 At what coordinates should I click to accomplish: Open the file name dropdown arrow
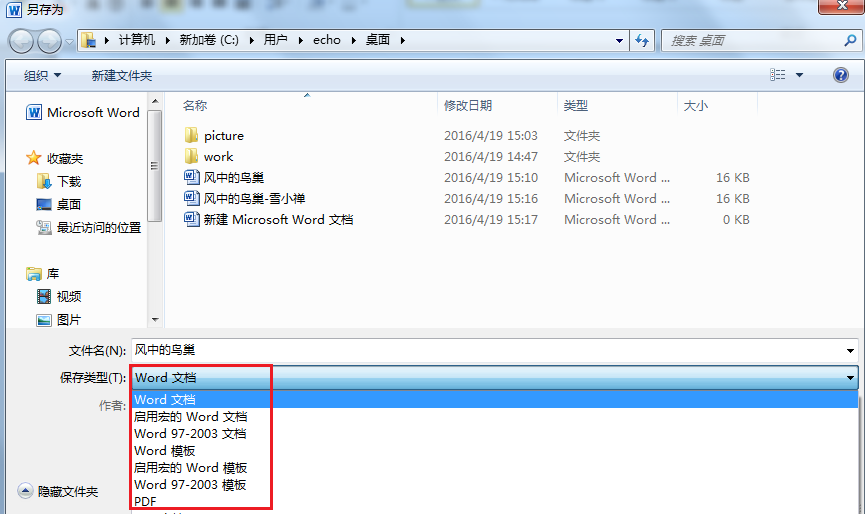point(850,351)
